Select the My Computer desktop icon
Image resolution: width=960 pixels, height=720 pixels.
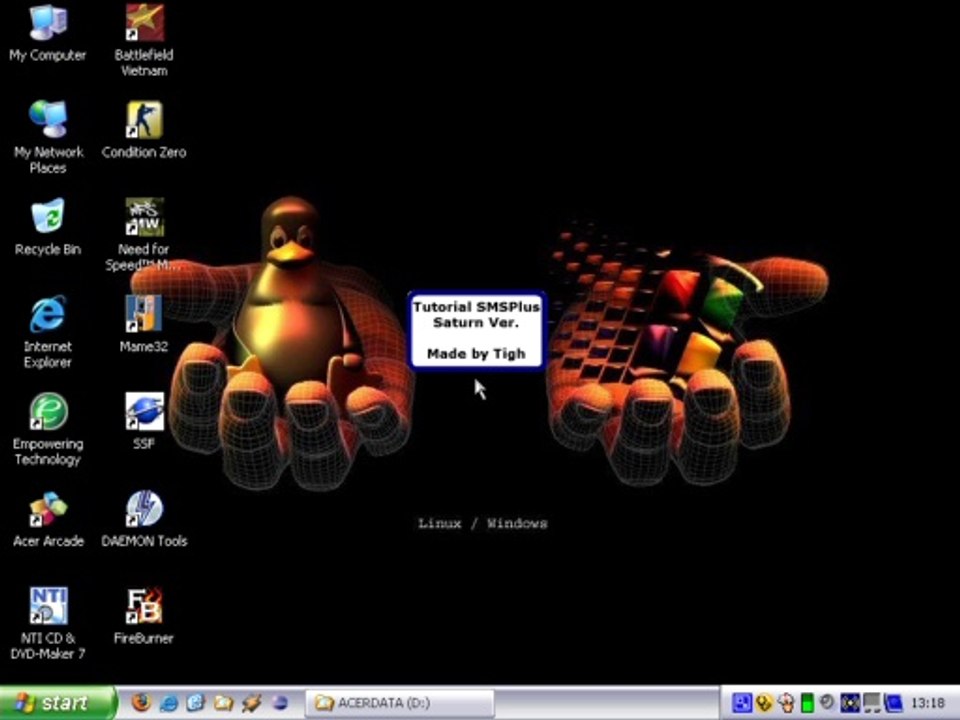[x=48, y=32]
